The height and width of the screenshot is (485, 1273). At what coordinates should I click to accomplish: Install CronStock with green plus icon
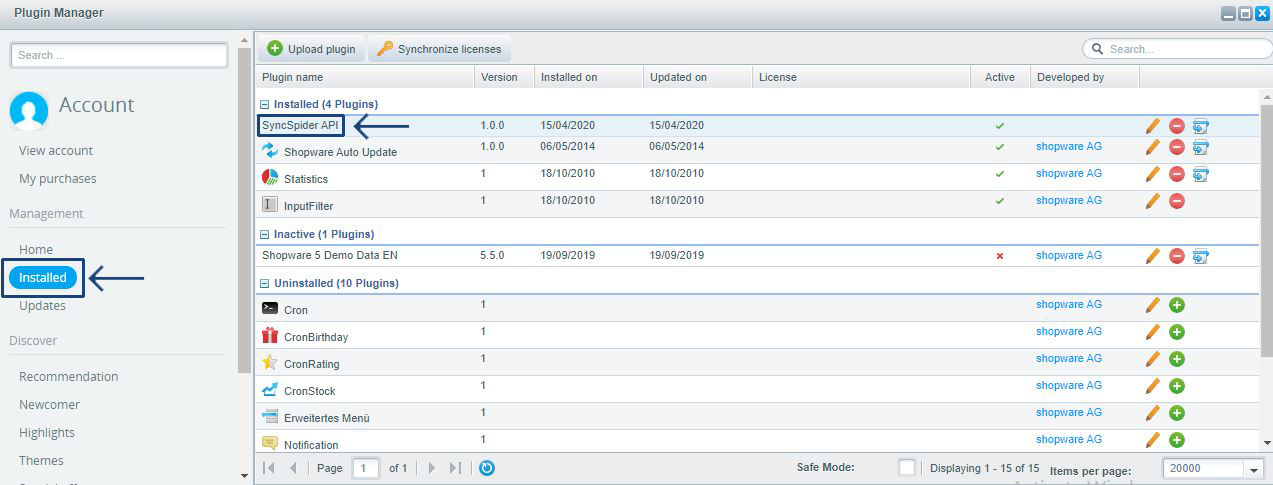pyautogui.click(x=1177, y=386)
